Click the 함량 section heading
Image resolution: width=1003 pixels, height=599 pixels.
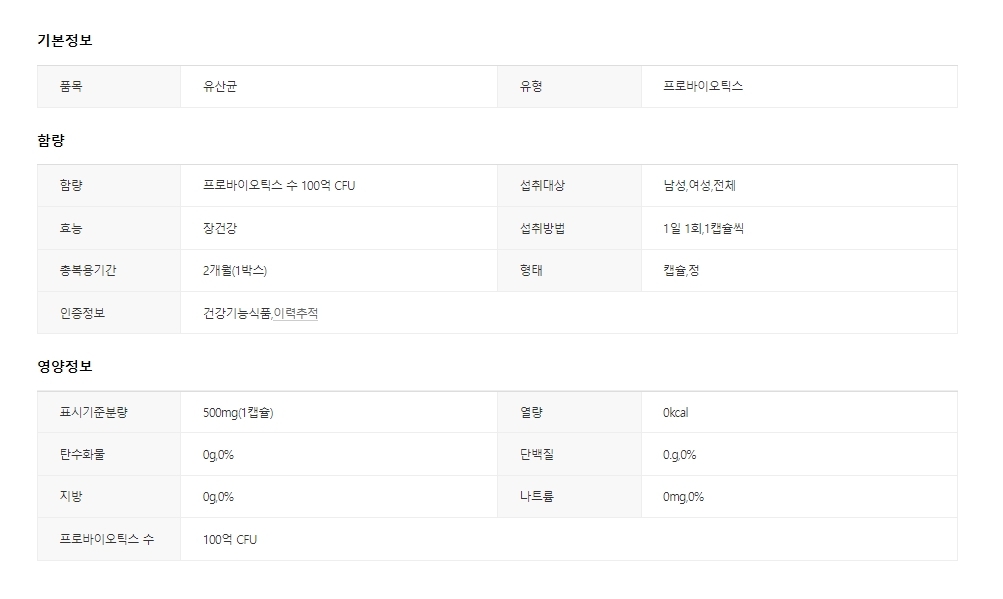point(51,140)
